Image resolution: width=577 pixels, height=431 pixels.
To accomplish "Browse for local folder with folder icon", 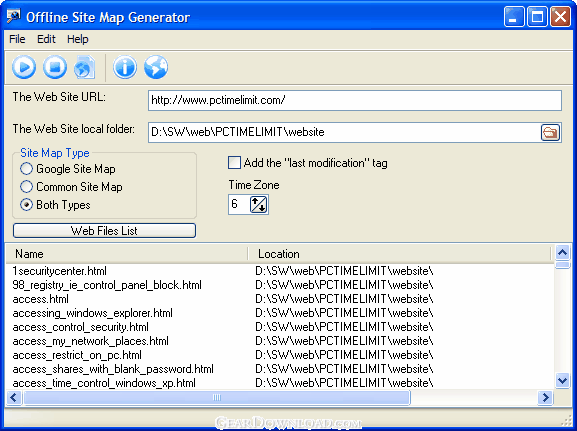I will tap(550, 133).
